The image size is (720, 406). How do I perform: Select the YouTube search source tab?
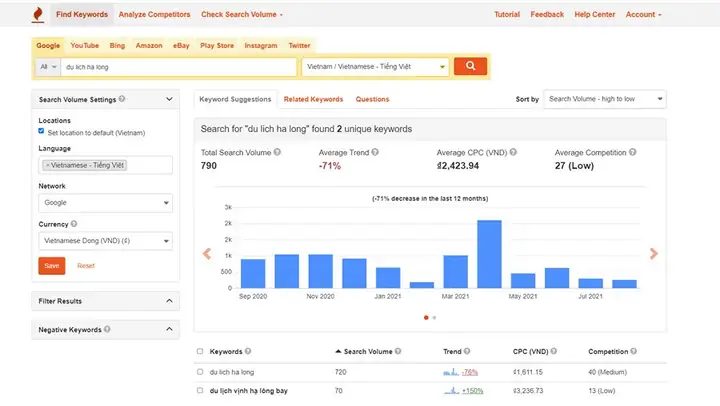click(x=84, y=45)
